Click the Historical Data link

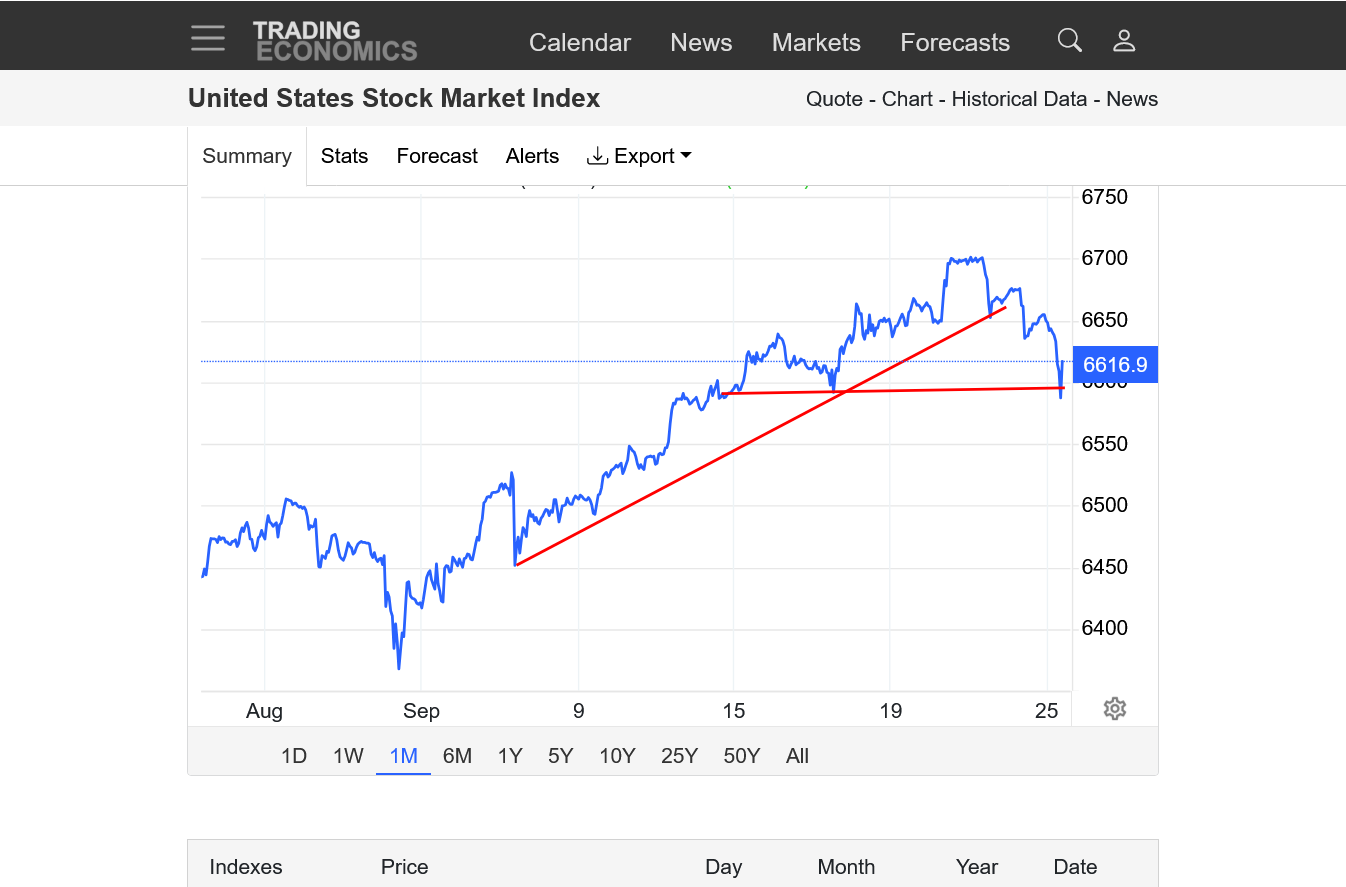pos(1019,99)
